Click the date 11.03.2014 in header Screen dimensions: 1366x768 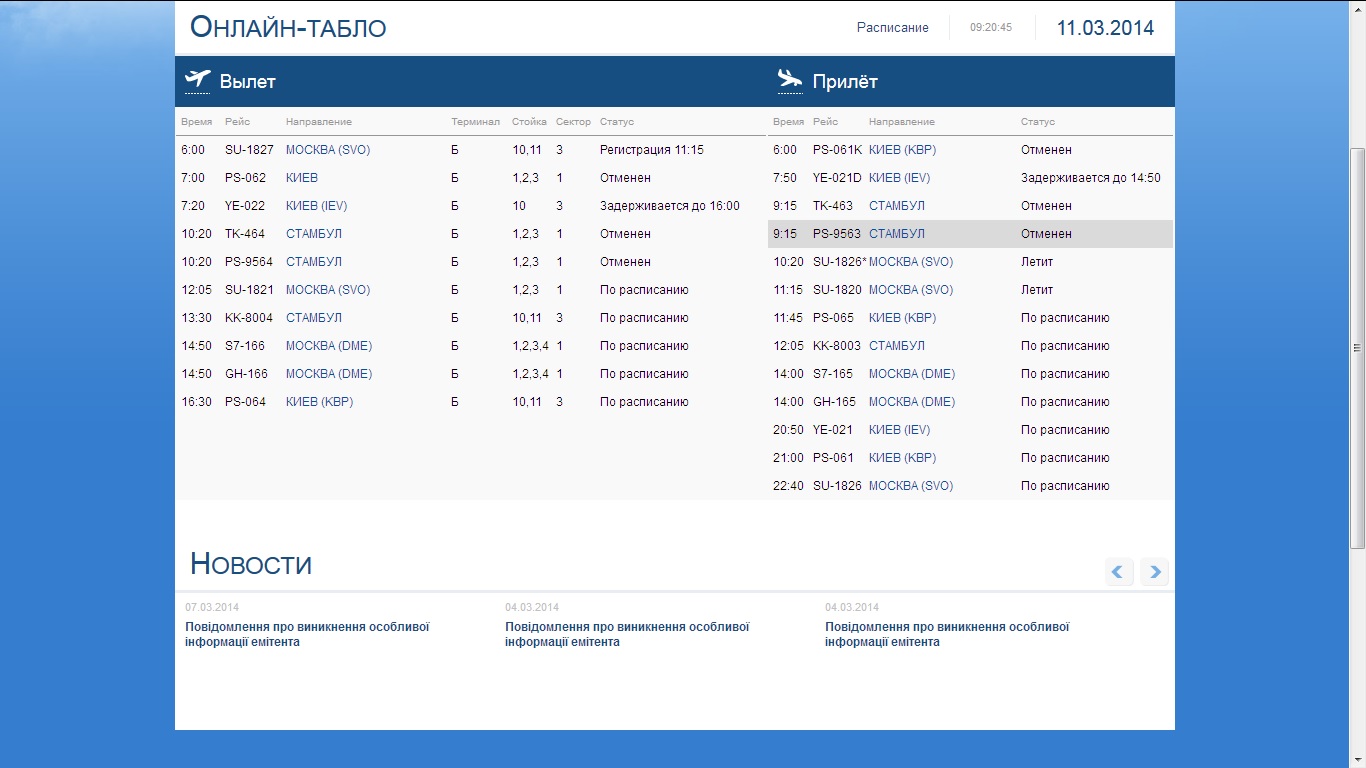(1105, 28)
